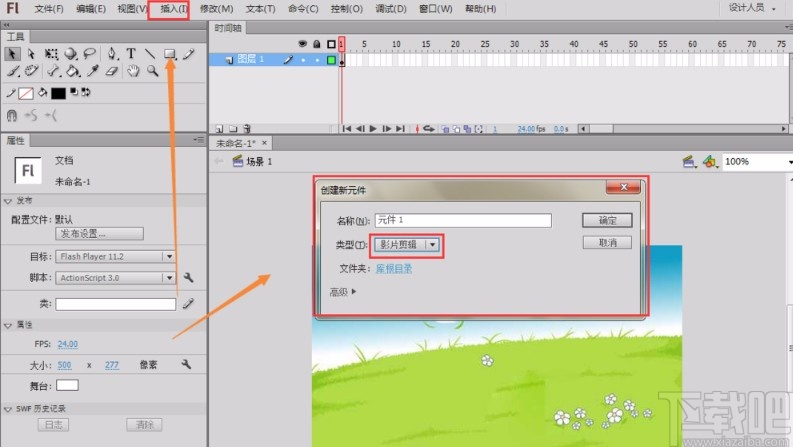Open the Flash Player 11.2 target dropdown
The height and width of the screenshot is (447, 793).
click(115, 256)
